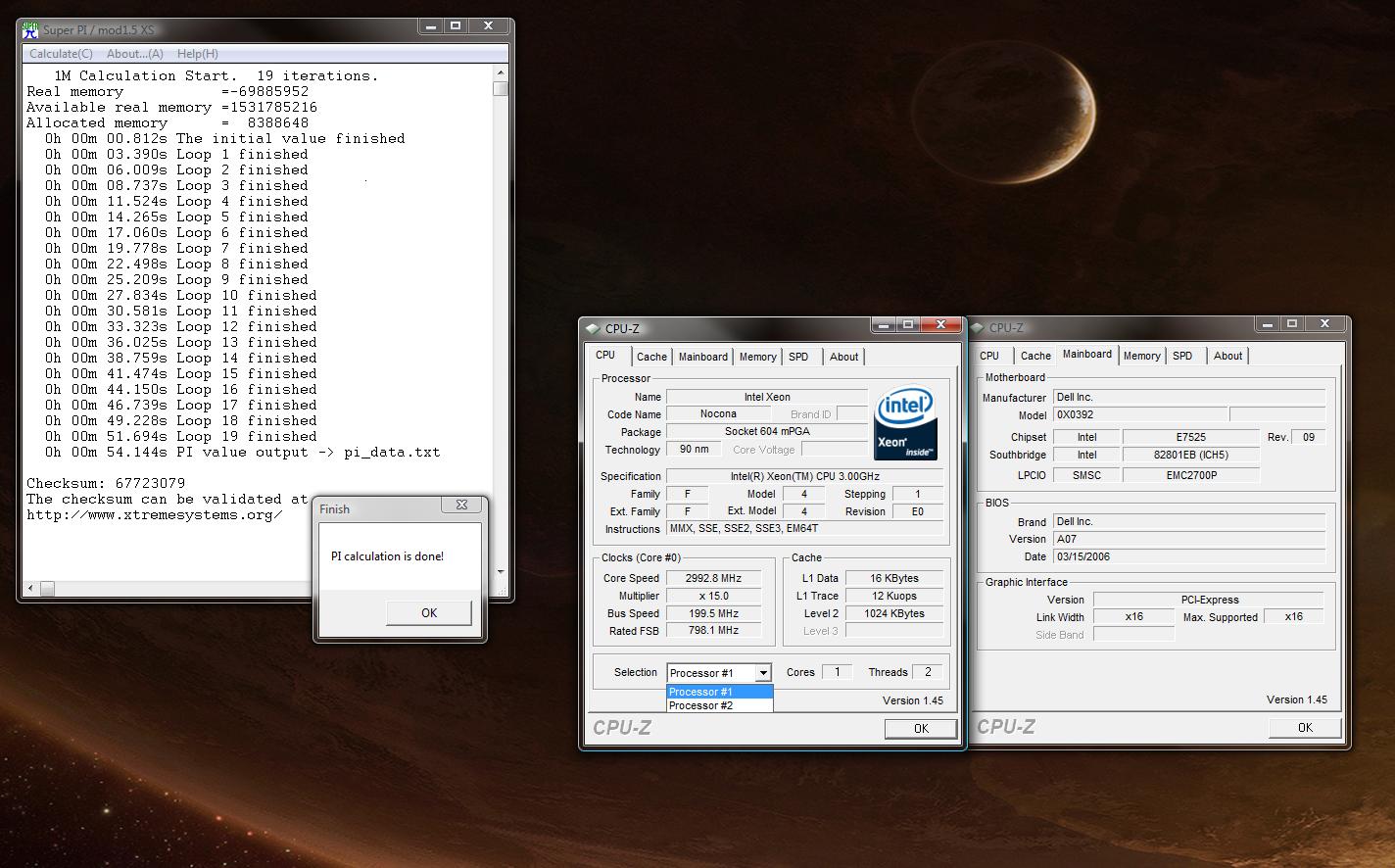Screen dimensions: 1395x868
Task: Click the Link Width value x16
Action: (1133, 617)
